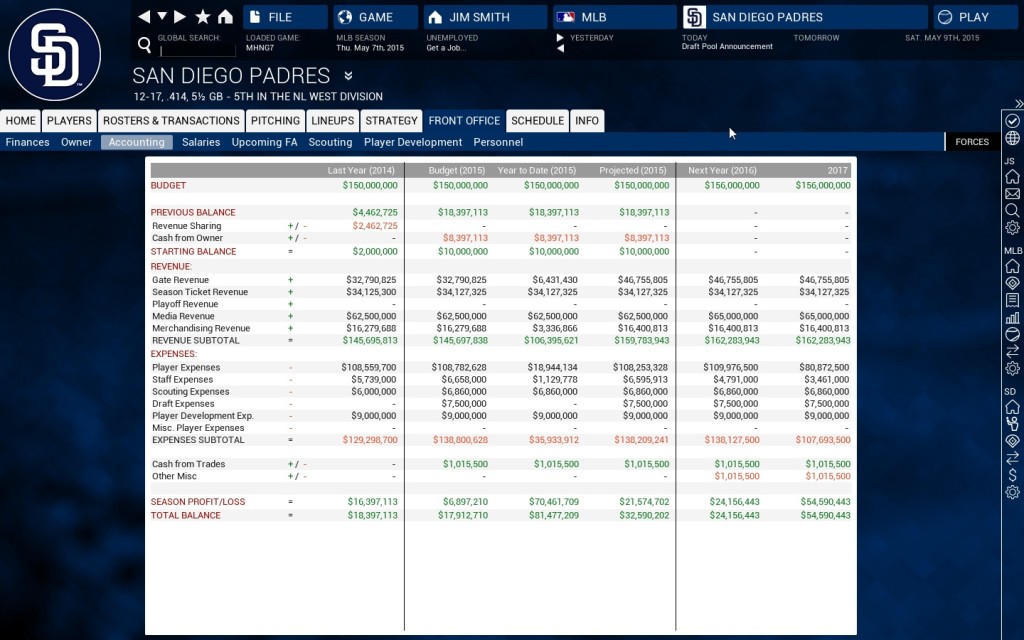Click the star bookmark icon

203,17
